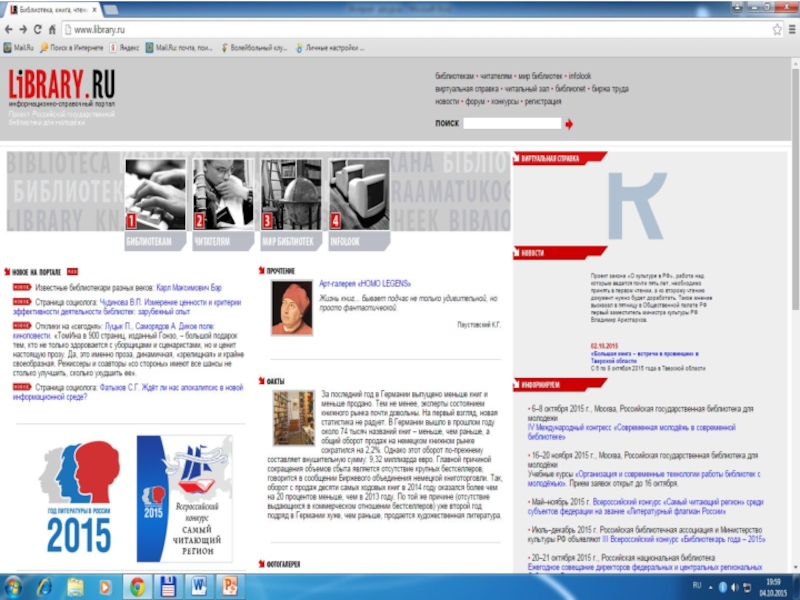Screen dimensions: 800x600
Task: Open Арт-галерея «HOMO LEGENS» link
Action: click(365, 284)
